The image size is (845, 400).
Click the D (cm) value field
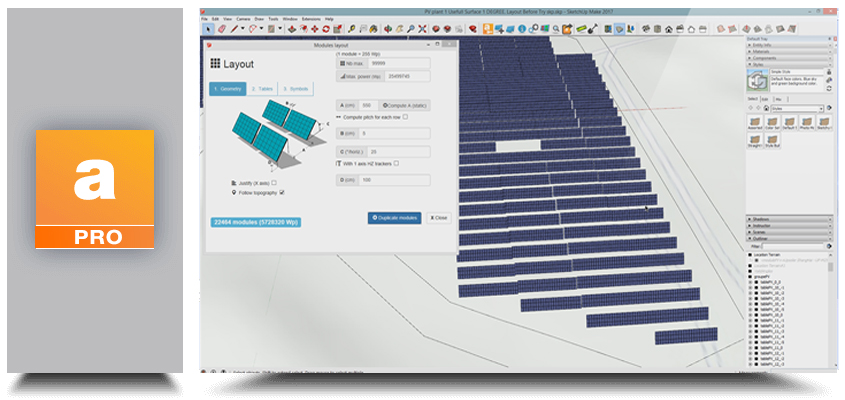(x=395, y=180)
